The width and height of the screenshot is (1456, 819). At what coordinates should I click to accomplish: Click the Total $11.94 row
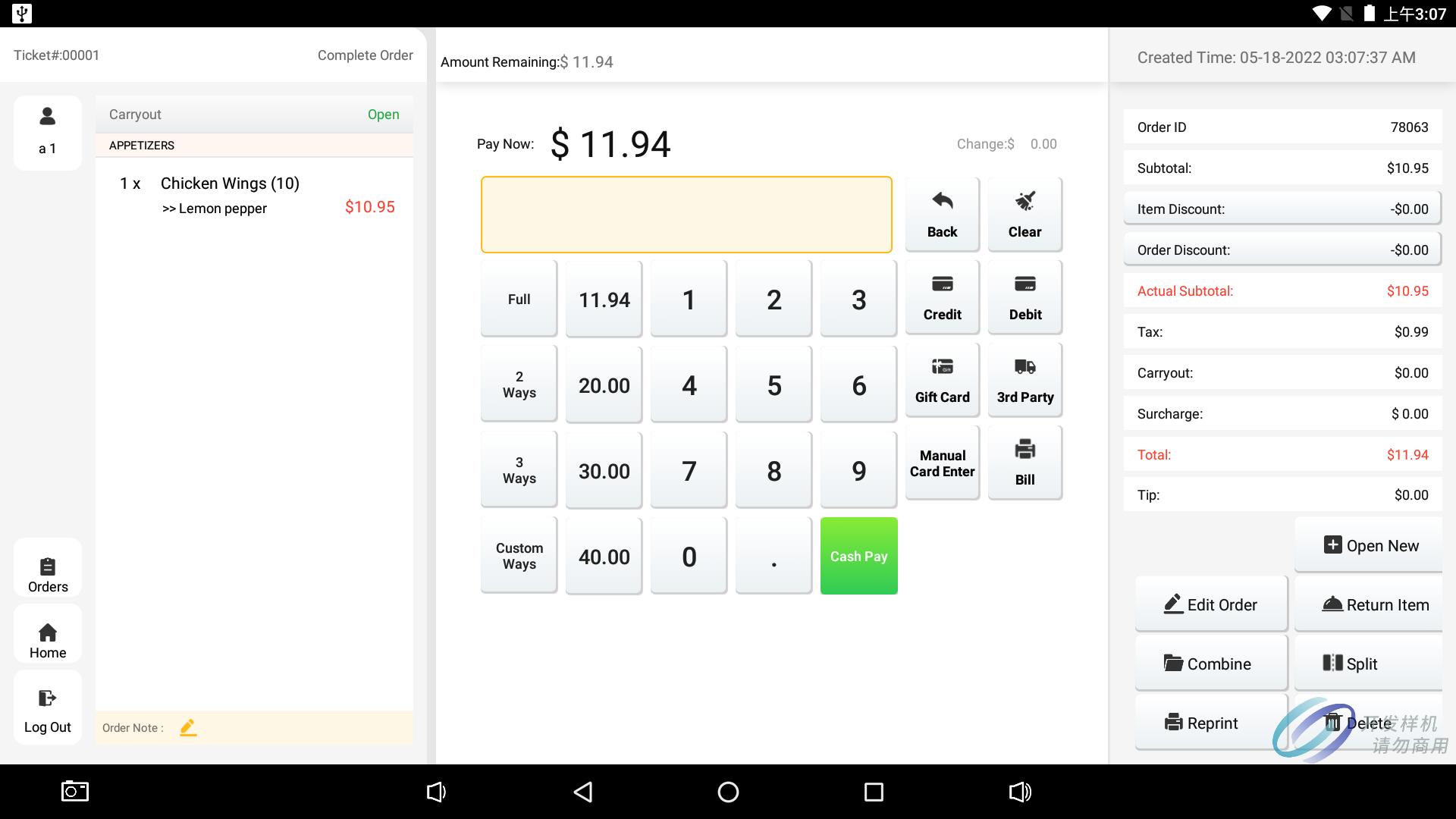coord(1282,454)
